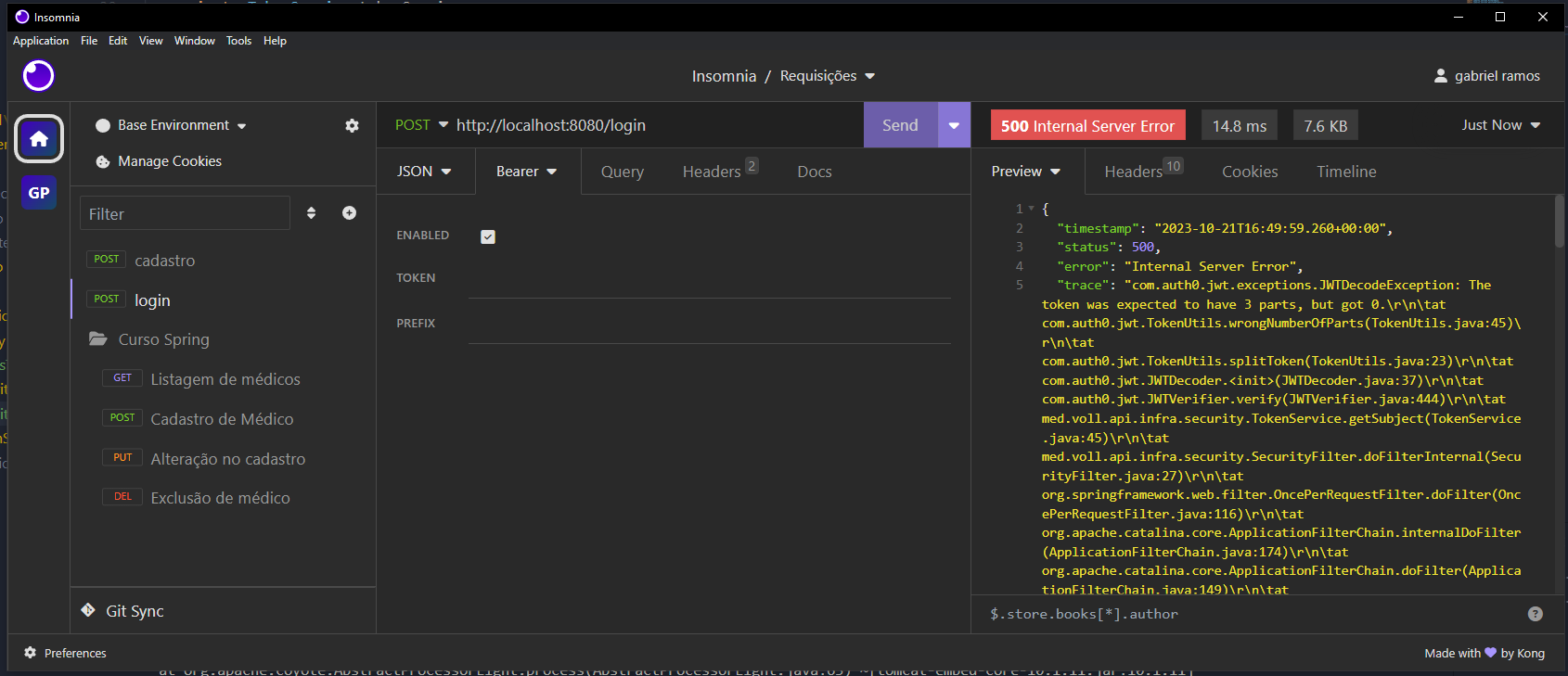Click the Manage Cookies button

[x=159, y=161]
